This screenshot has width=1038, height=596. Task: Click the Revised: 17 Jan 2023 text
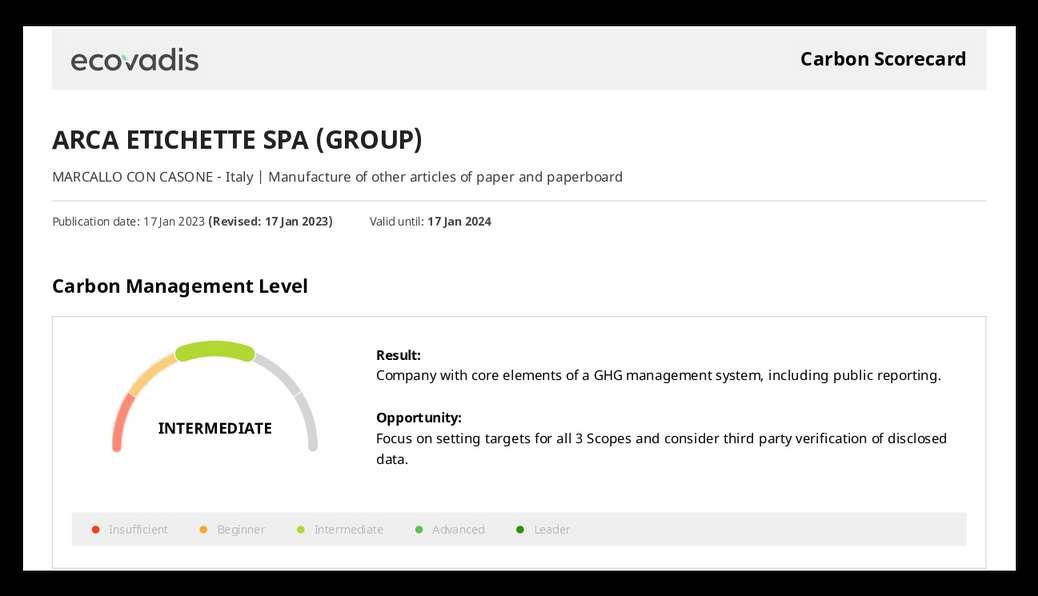(270, 221)
